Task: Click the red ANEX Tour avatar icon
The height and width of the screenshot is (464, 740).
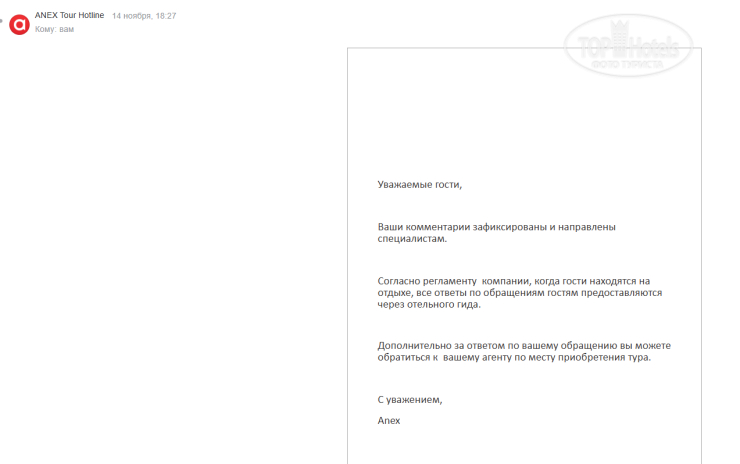Action: 19,25
